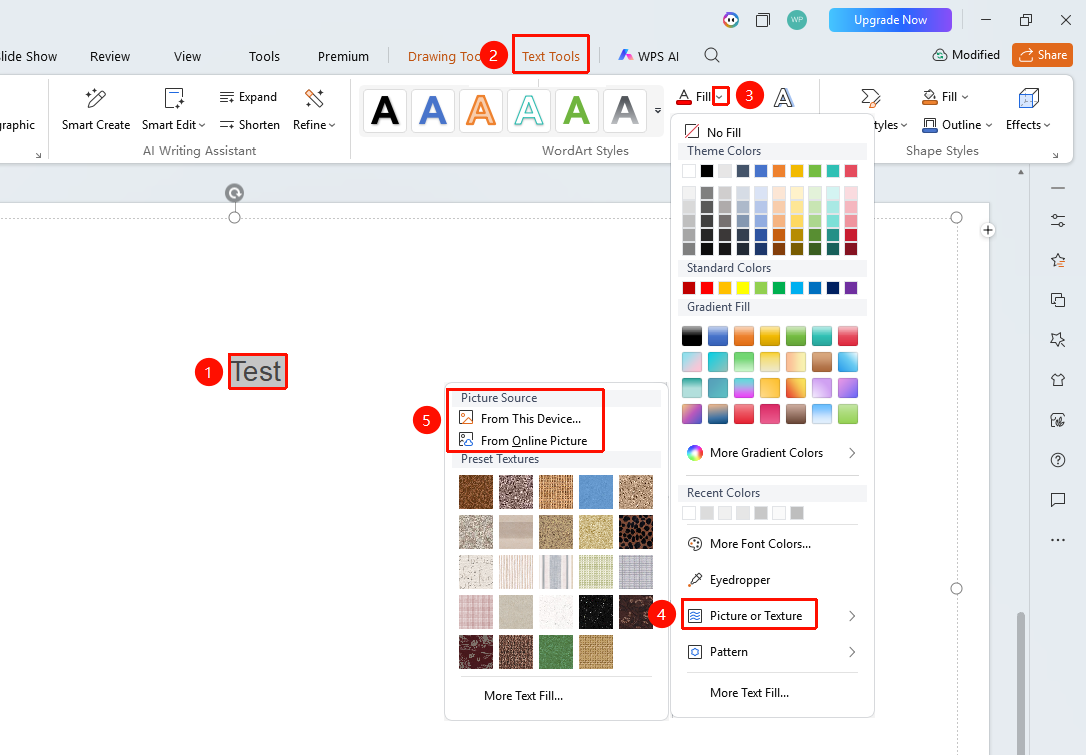
Task: Choose From Online Picture option
Action: tap(524, 441)
